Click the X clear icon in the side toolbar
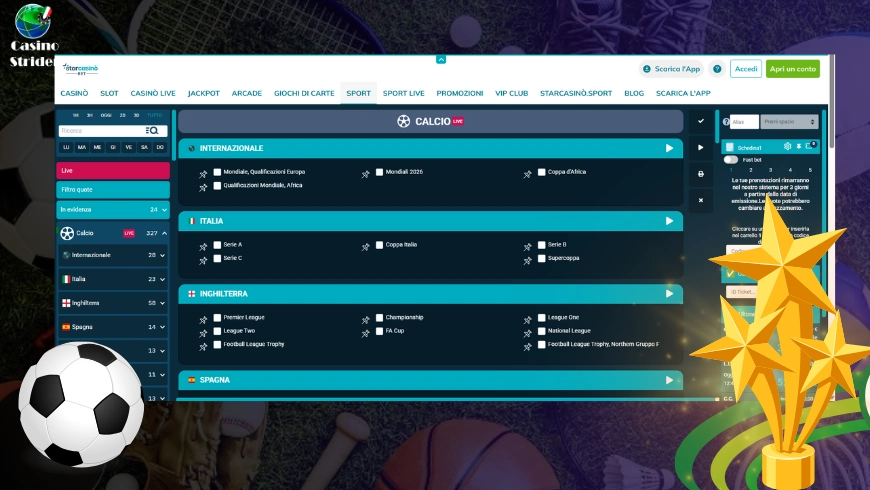This screenshot has width=870, height=490. click(701, 200)
